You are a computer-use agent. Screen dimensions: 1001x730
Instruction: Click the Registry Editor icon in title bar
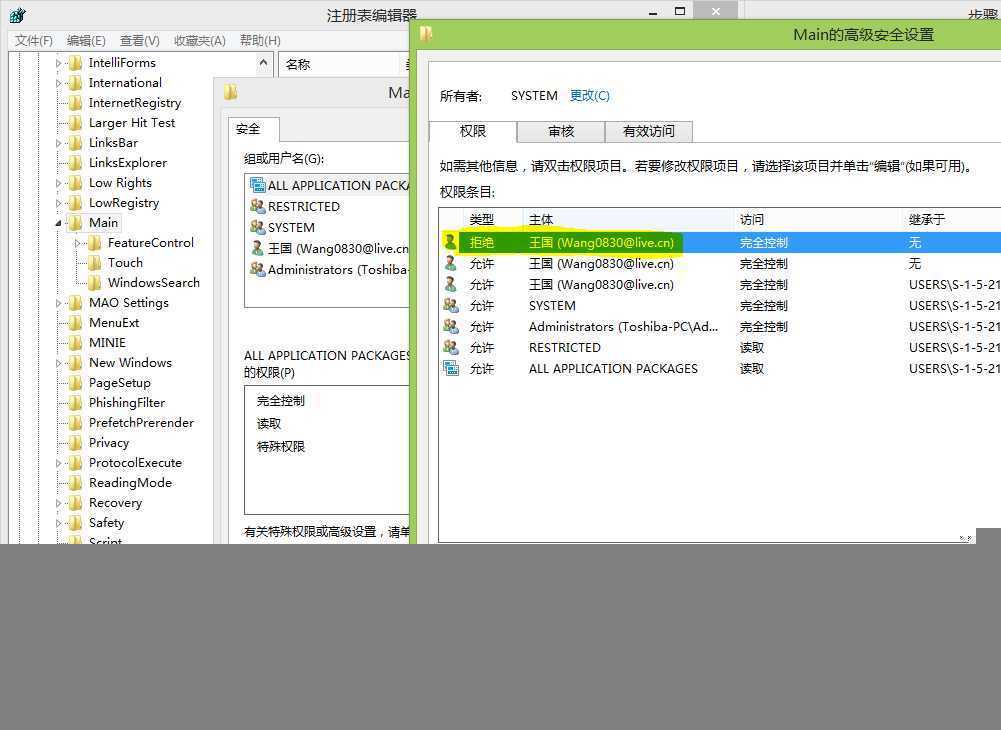pos(16,15)
